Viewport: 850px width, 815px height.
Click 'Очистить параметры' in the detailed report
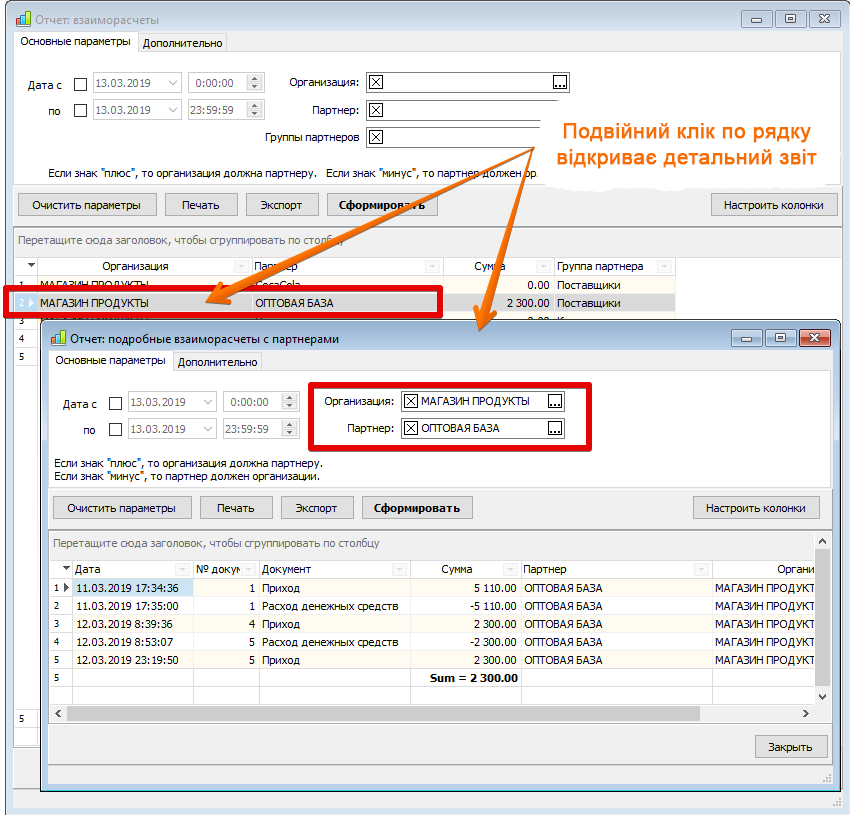[122, 508]
